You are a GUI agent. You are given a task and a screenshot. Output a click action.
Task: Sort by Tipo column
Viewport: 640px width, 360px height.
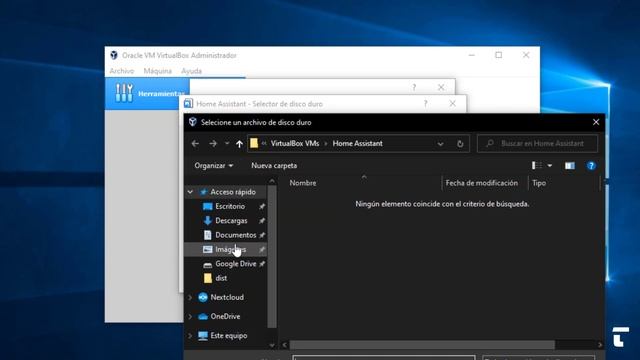tap(539, 183)
